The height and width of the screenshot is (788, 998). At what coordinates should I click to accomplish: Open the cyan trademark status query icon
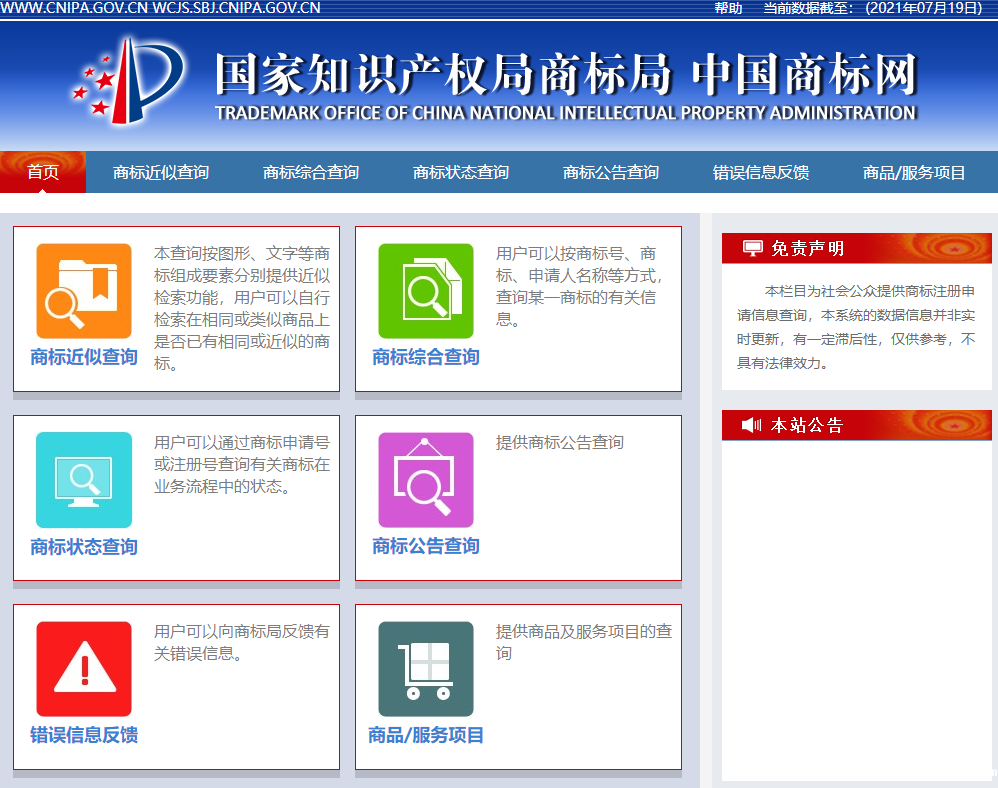pyautogui.click(x=84, y=479)
